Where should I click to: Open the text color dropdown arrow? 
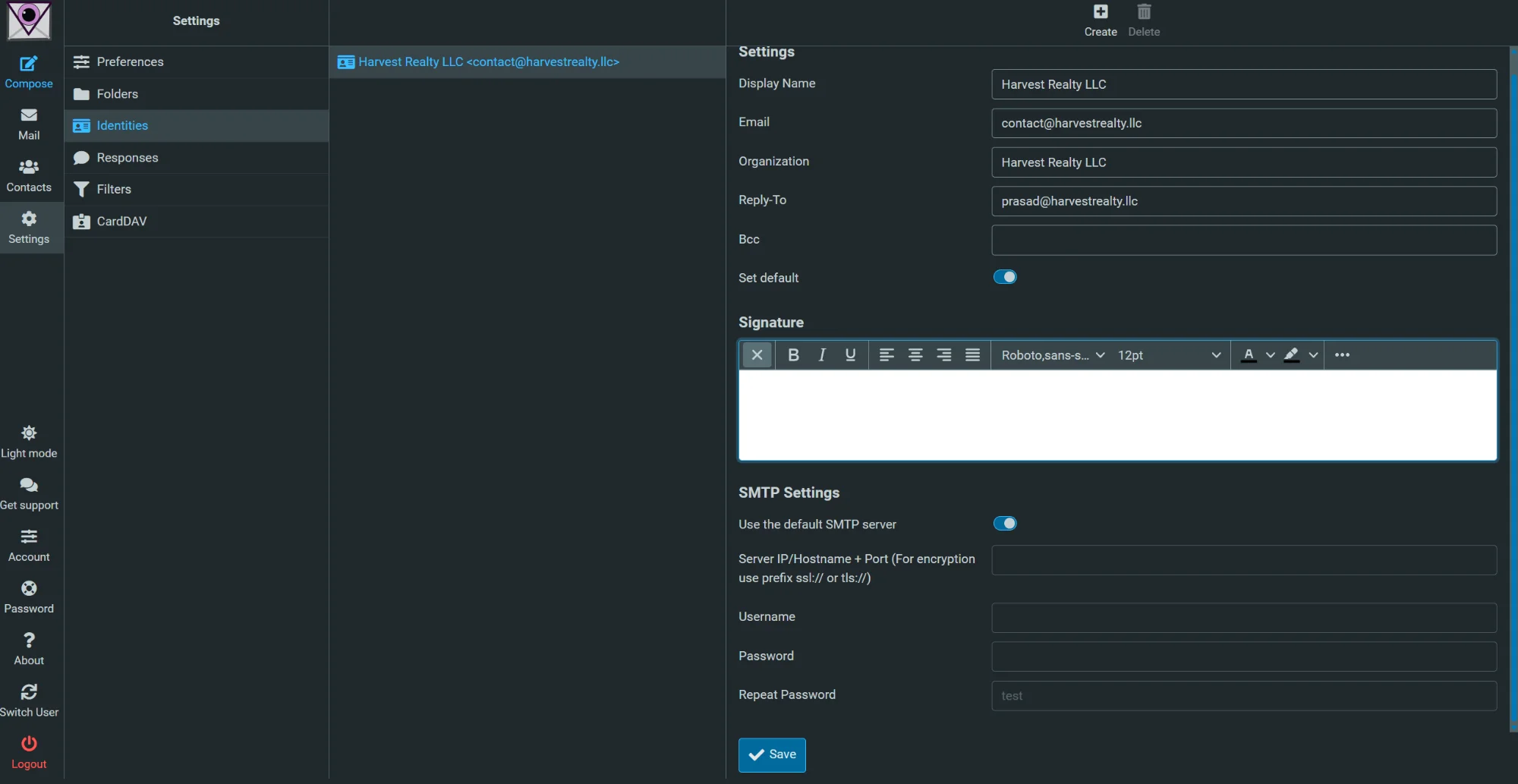pyautogui.click(x=1270, y=354)
